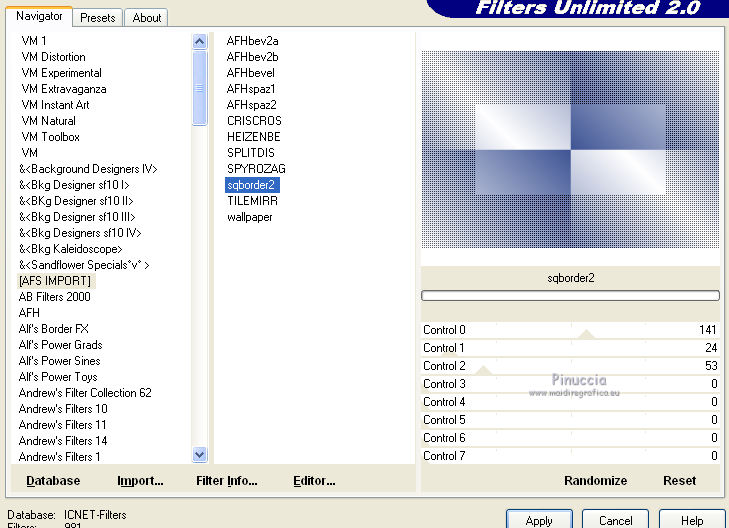Image resolution: width=729 pixels, height=528 pixels.
Task: Click the category list scroll up arrow
Action: [199, 42]
